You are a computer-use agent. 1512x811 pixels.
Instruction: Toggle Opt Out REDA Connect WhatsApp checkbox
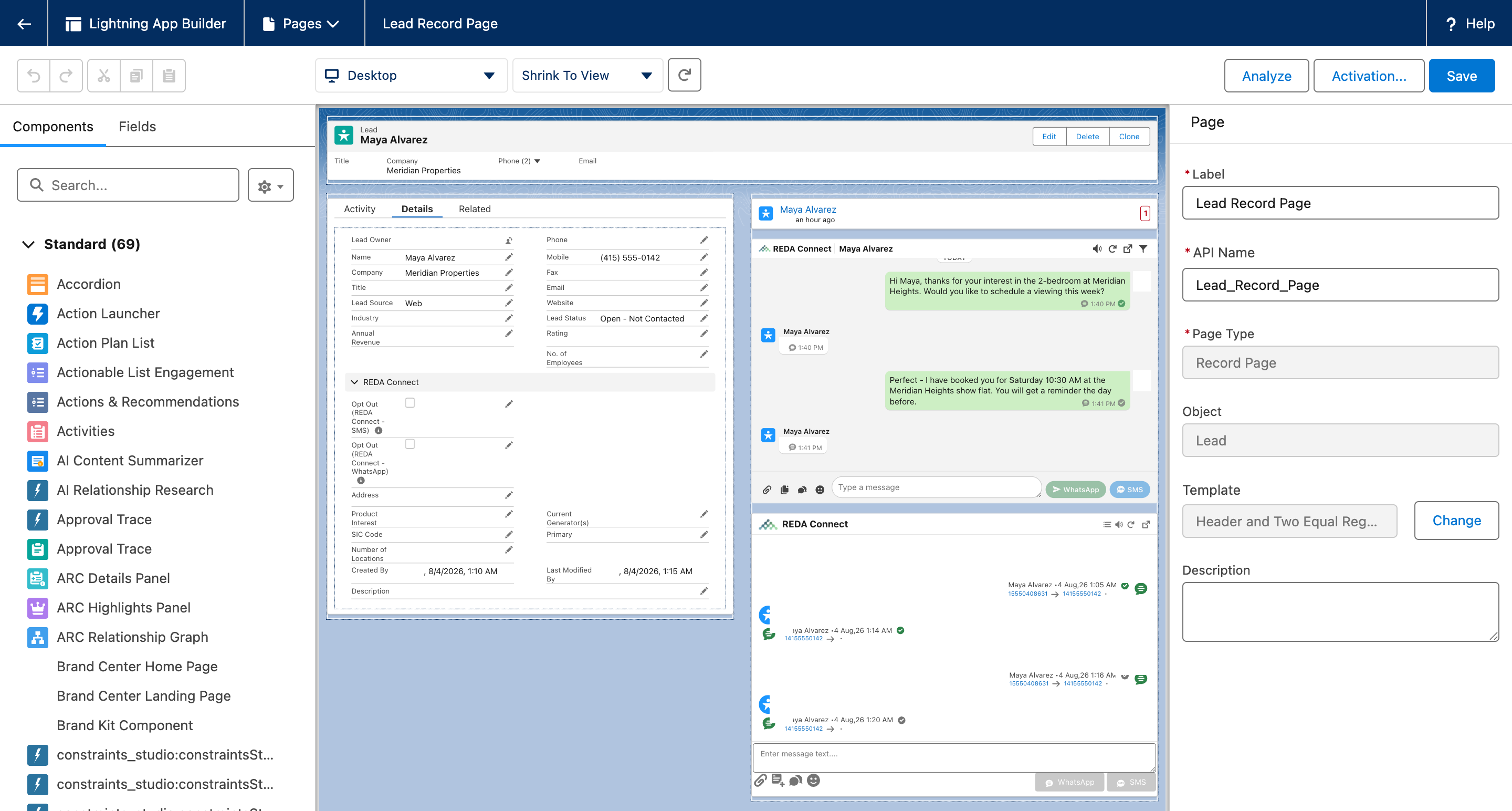coord(409,444)
